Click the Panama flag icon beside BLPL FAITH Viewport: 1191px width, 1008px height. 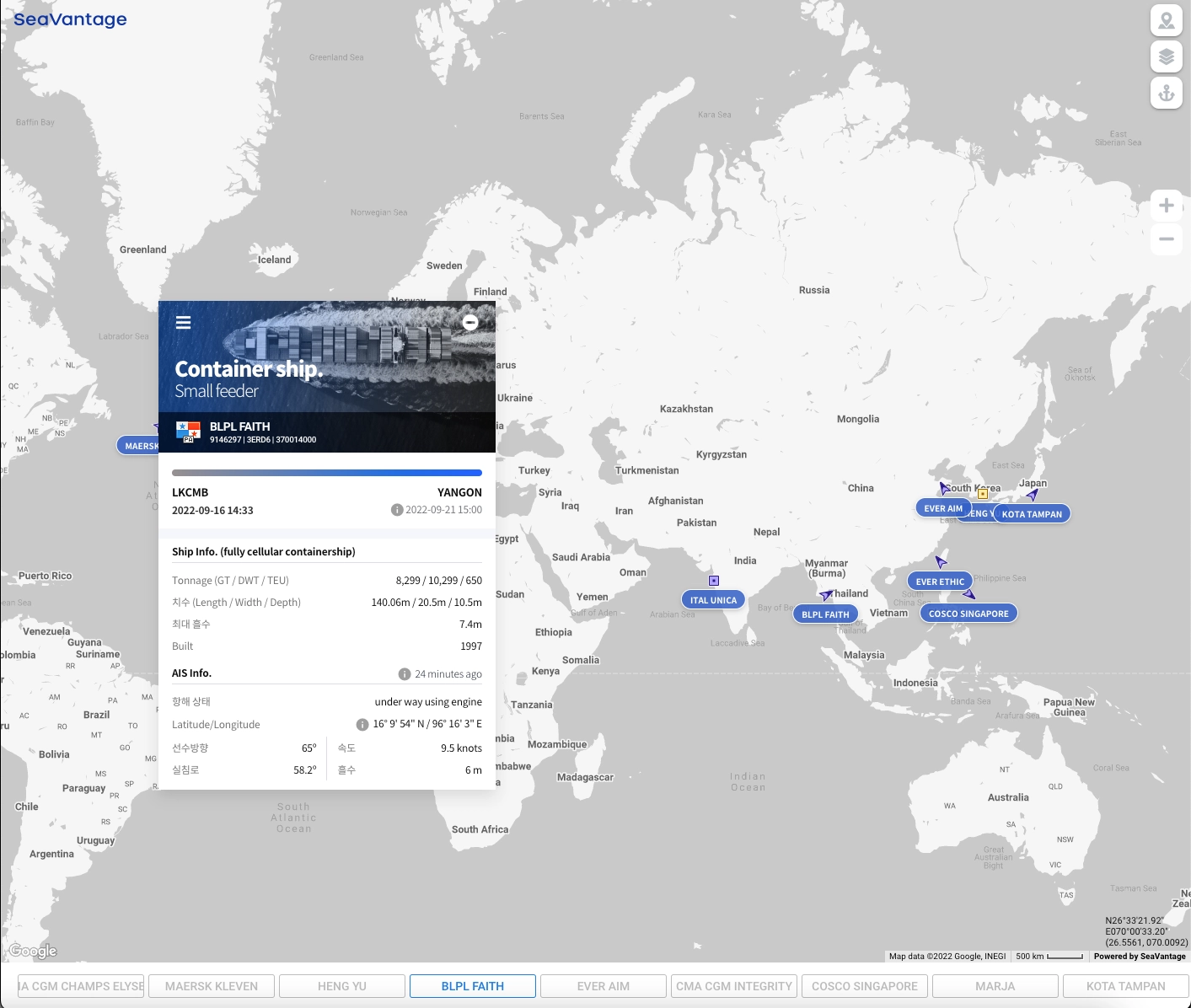pyautogui.click(x=188, y=432)
